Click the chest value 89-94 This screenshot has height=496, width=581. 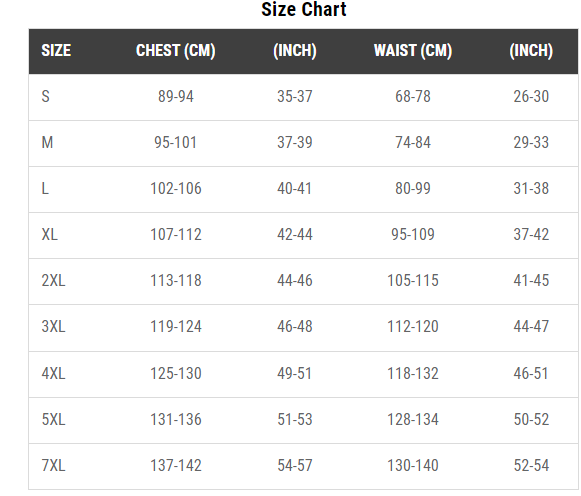coord(176,97)
